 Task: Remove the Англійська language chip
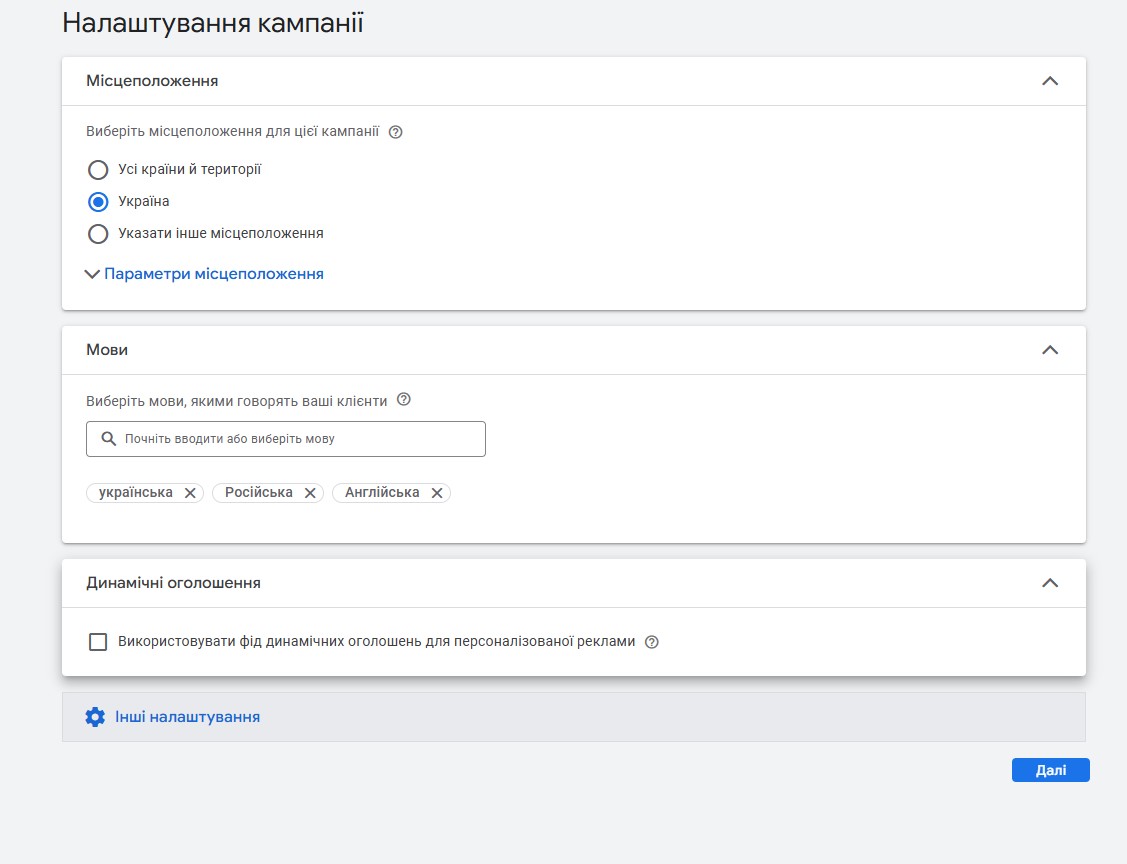437,493
